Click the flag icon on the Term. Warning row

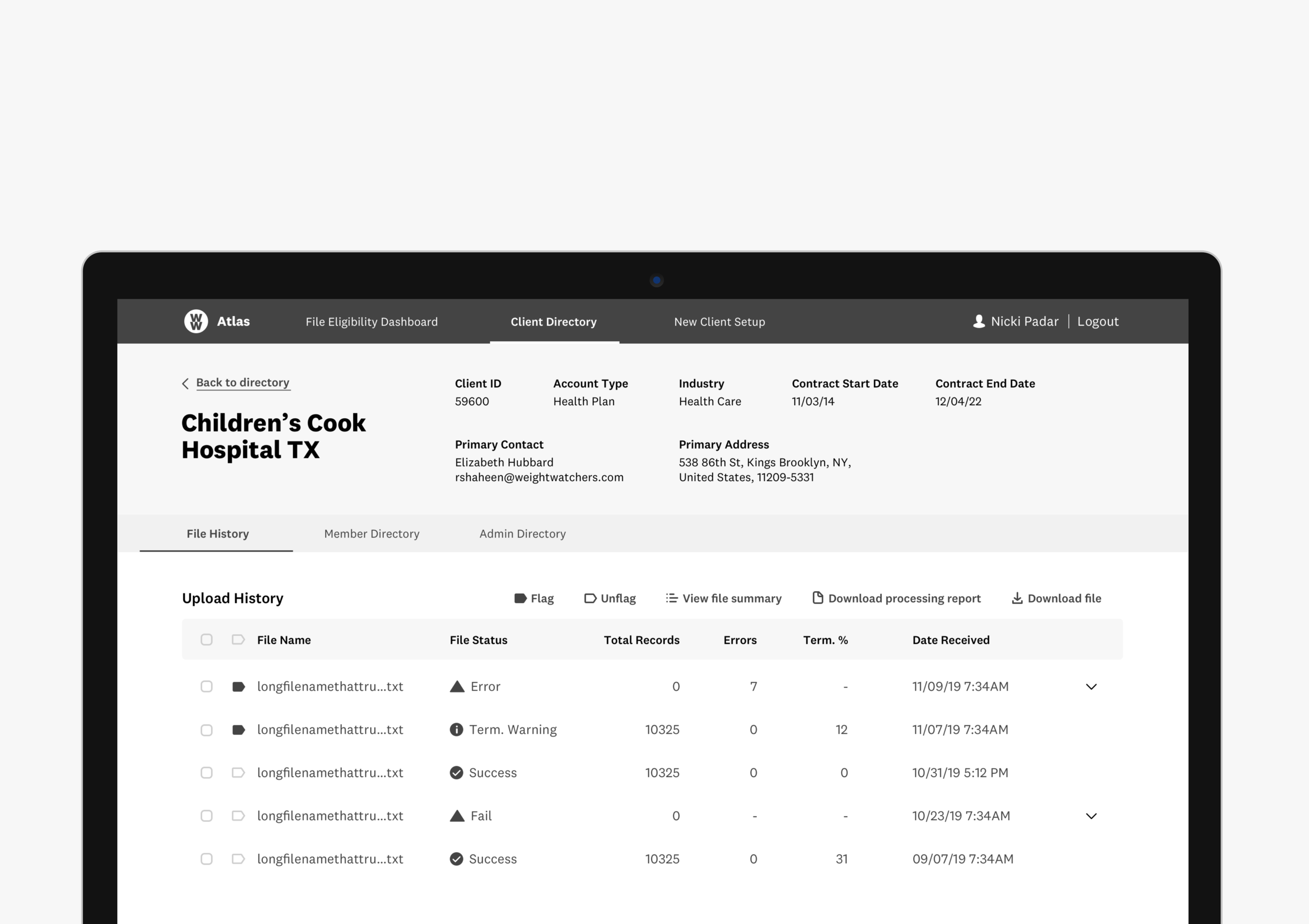pos(238,730)
